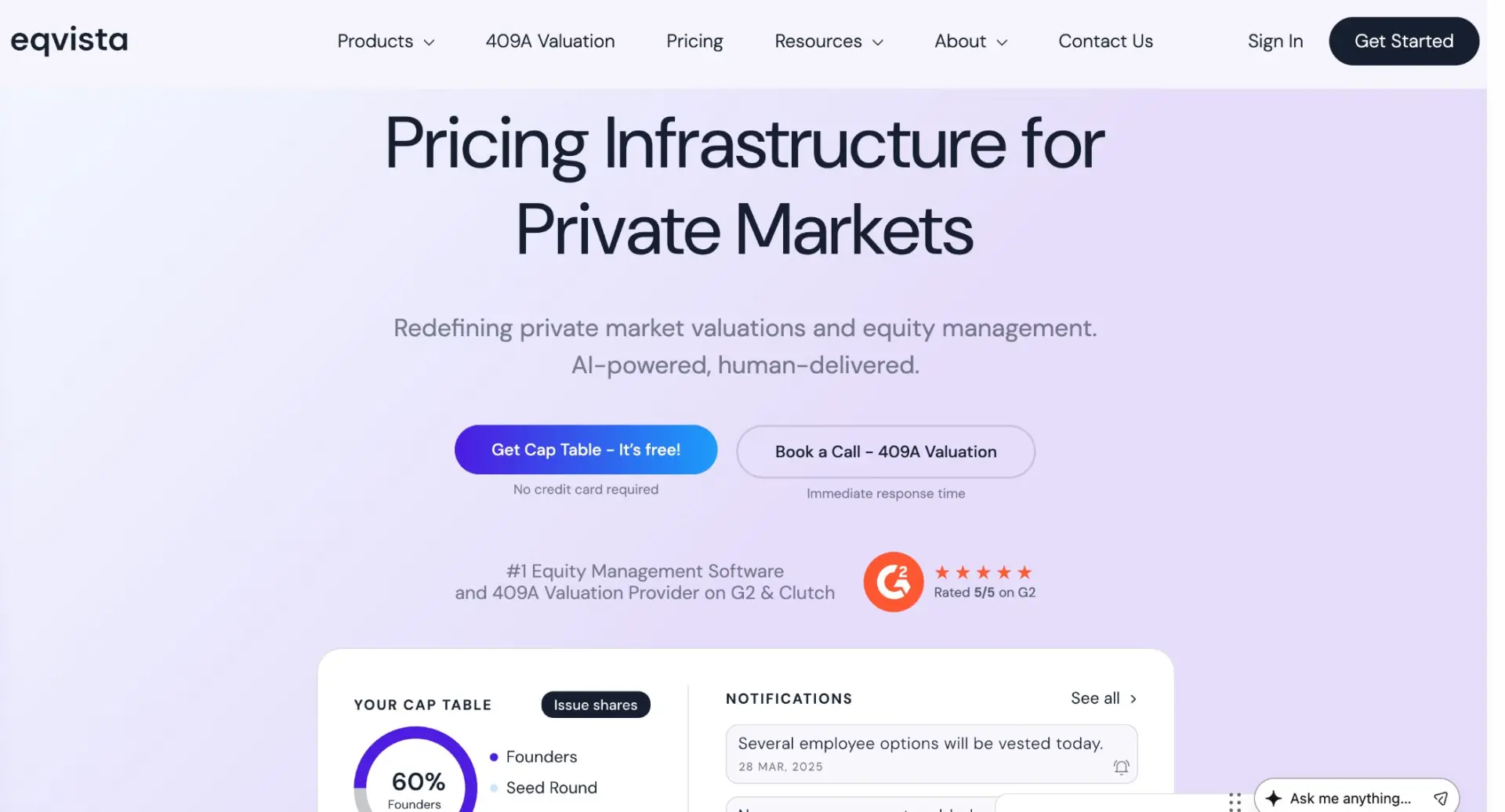Open the 409A Valuation menu item
The height and width of the screenshot is (812, 1505).
point(550,41)
